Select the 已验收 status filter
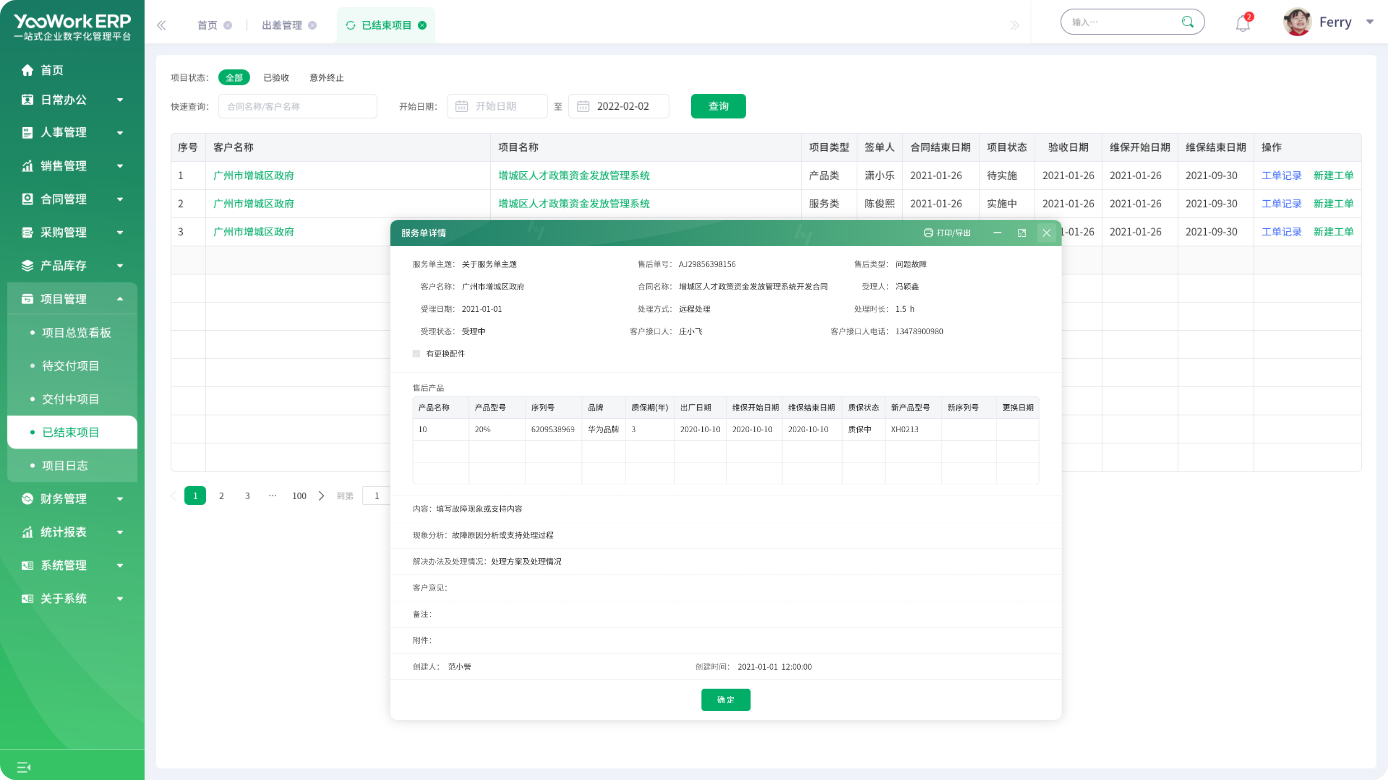 tap(276, 77)
